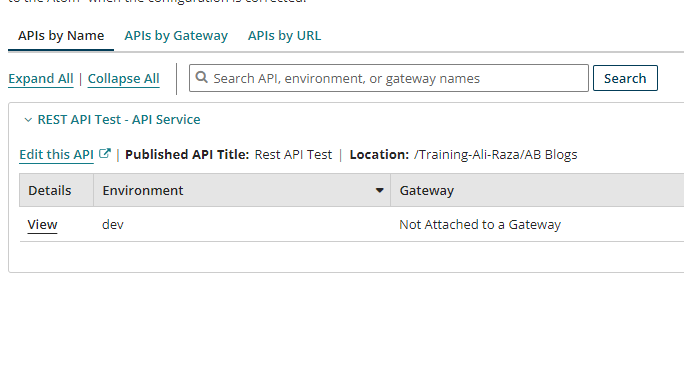Open the View link for dev environment
Viewport: 684px width, 373px height.
pos(42,225)
